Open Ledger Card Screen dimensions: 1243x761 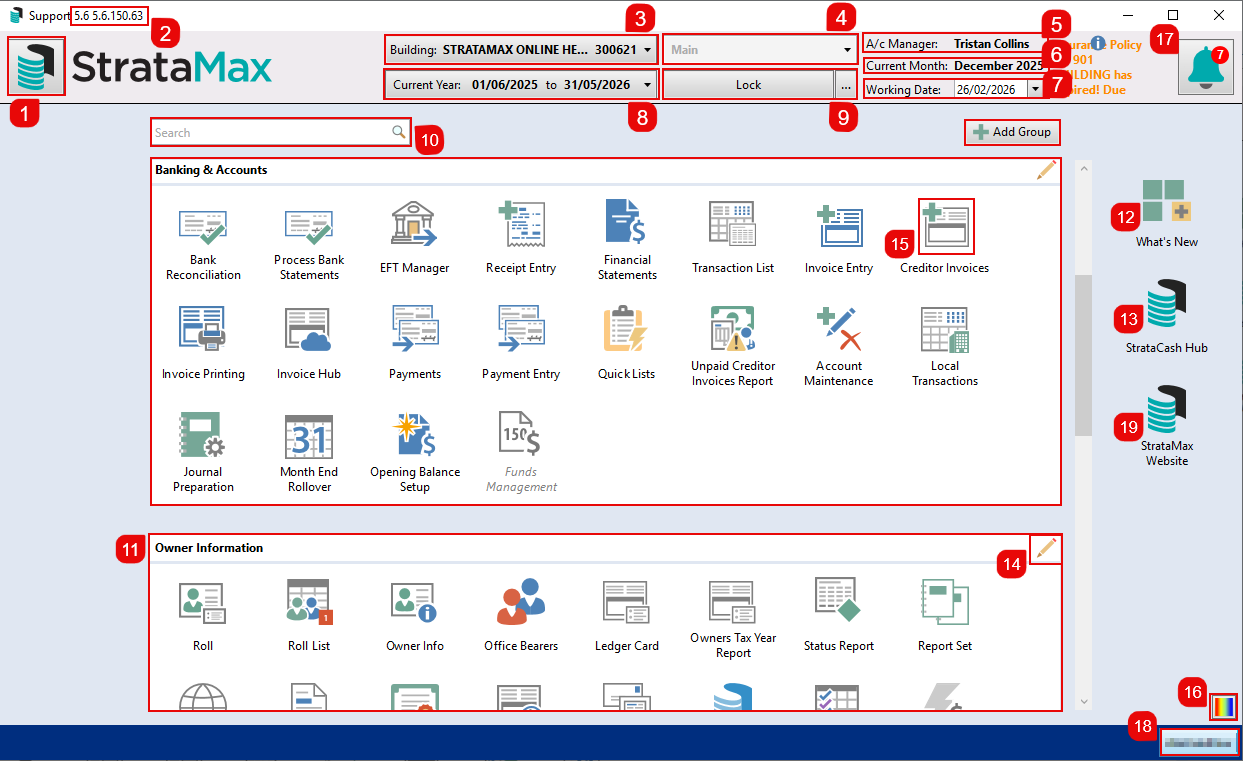tap(627, 617)
